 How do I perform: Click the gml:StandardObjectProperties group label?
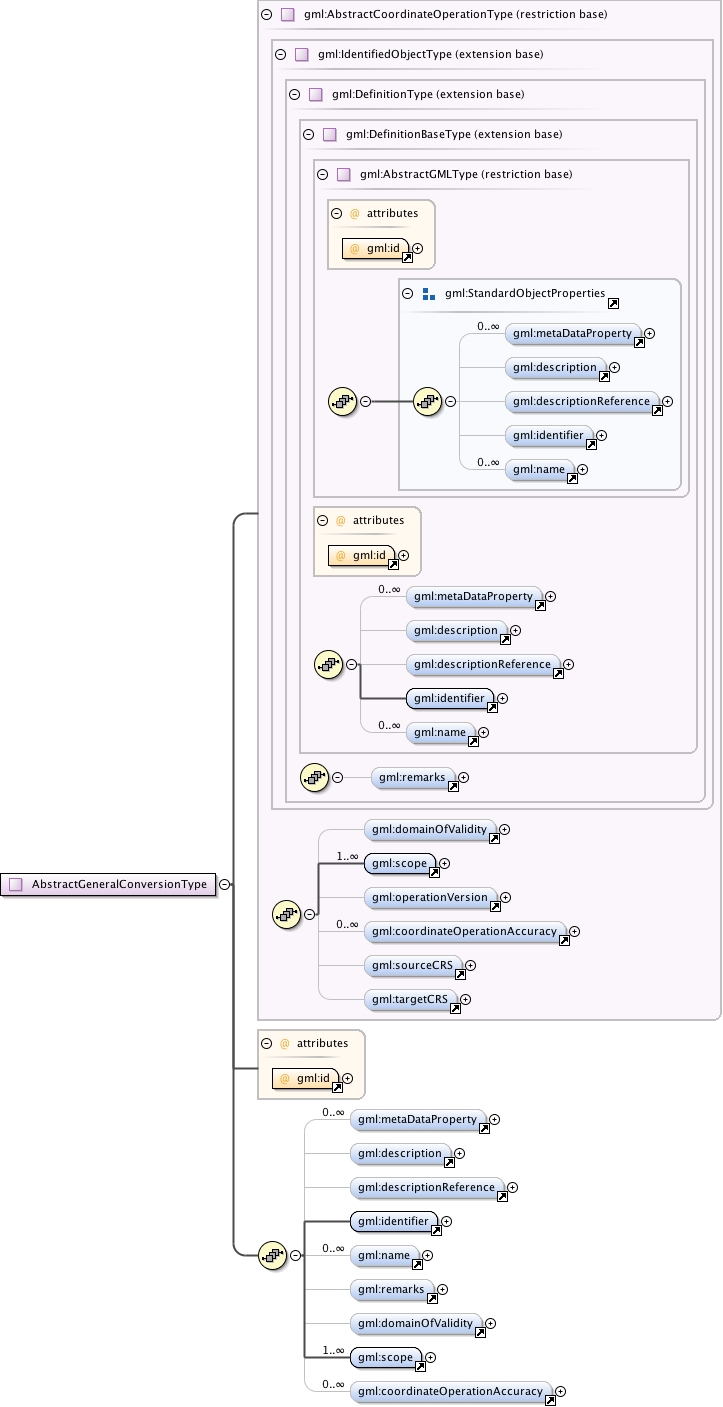[525, 294]
